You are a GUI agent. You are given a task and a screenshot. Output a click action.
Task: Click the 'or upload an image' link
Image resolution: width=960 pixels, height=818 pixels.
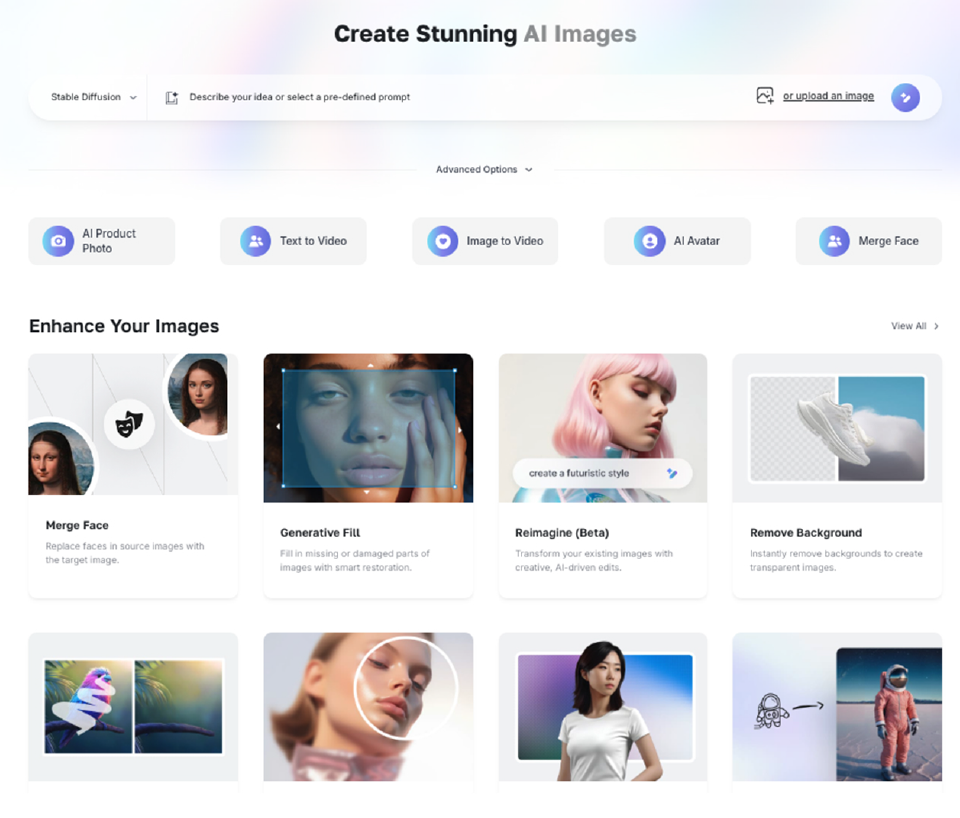coord(828,96)
